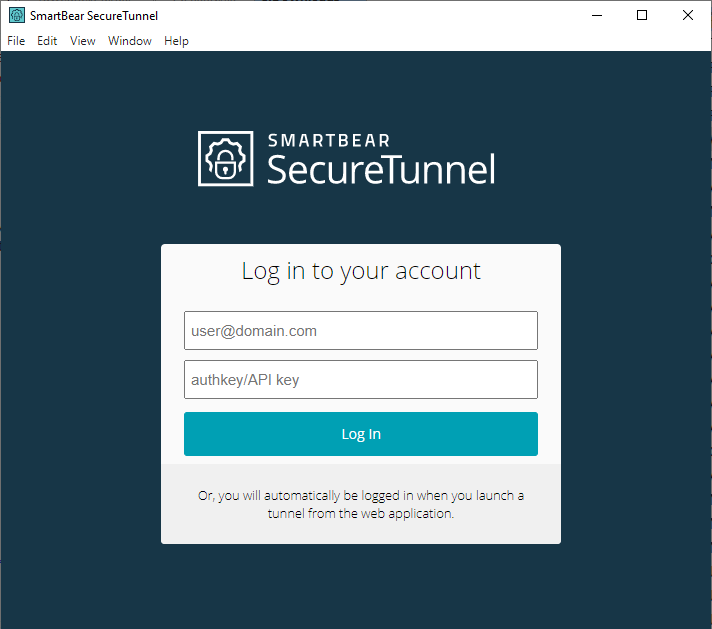712x629 pixels.
Task: Close the SecureTunnel window
Action: point(688,16)
